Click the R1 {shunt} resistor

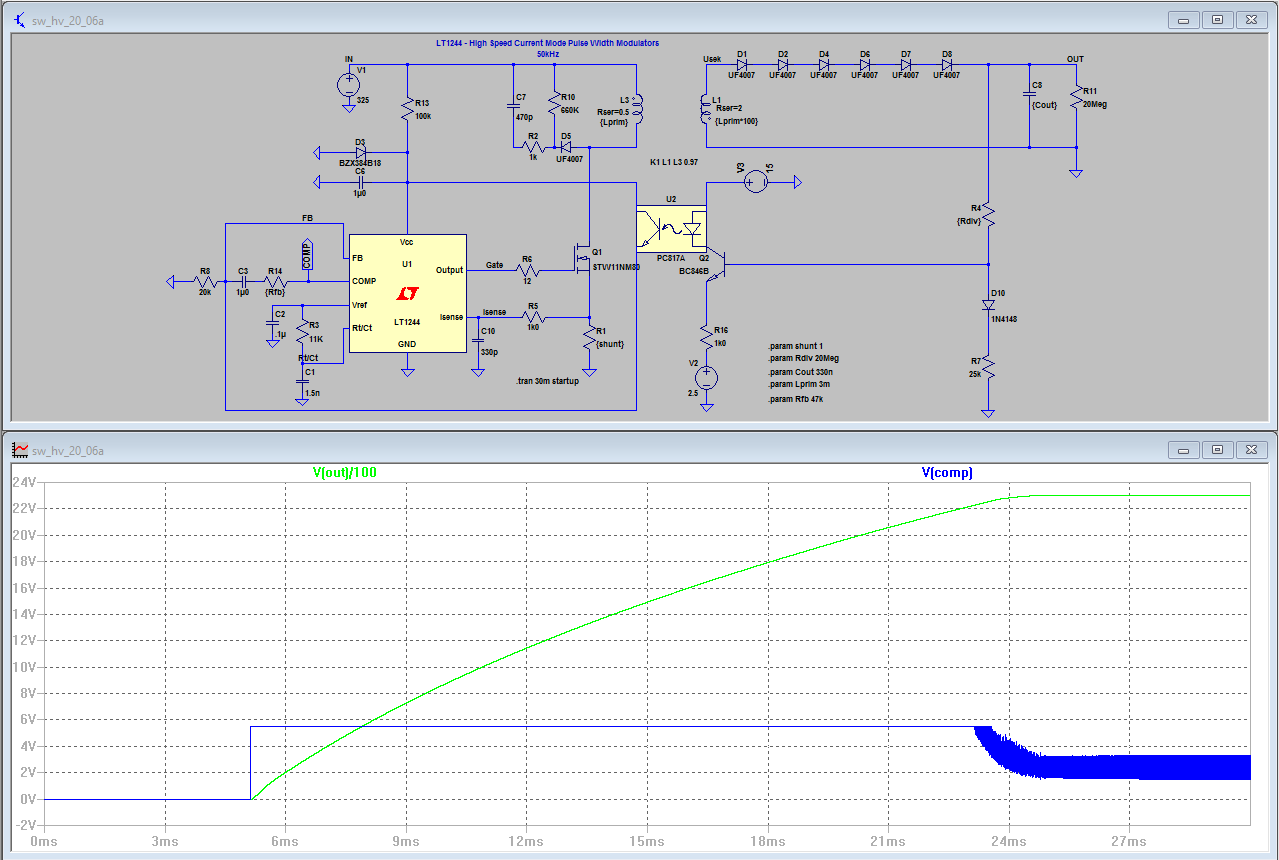589,336
